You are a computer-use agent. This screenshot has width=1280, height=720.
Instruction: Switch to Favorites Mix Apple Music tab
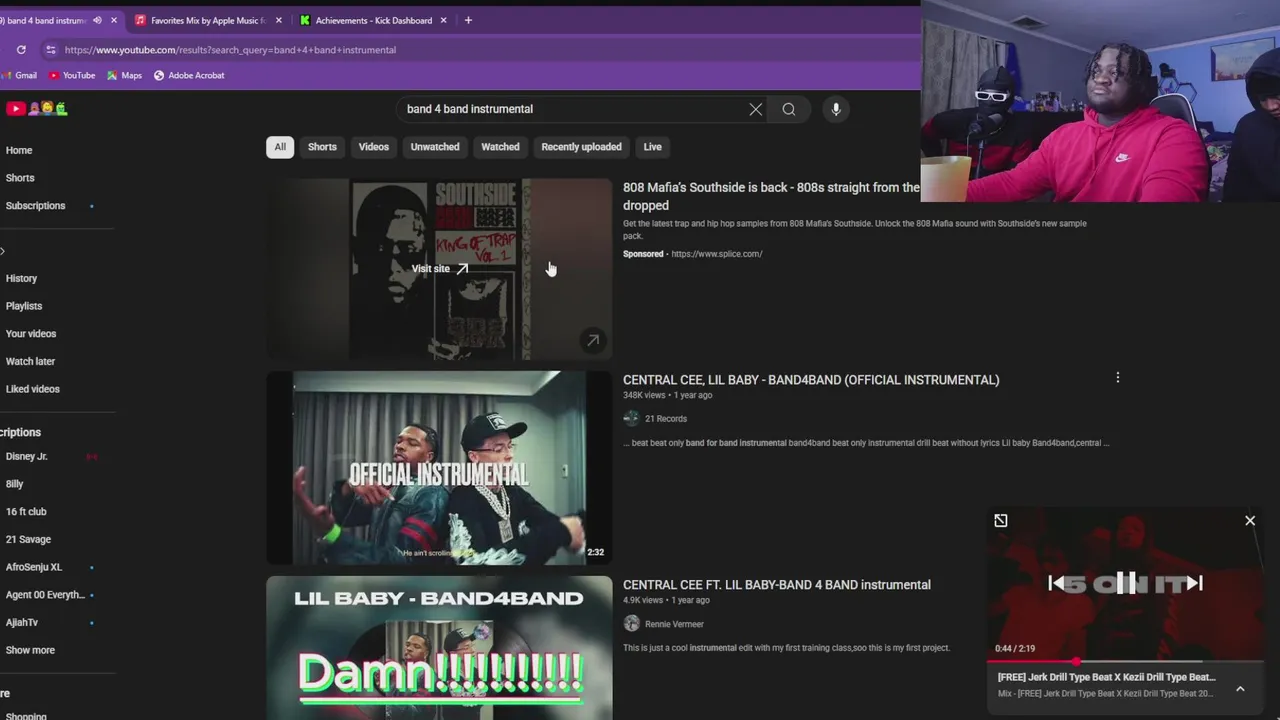(208, 20)
